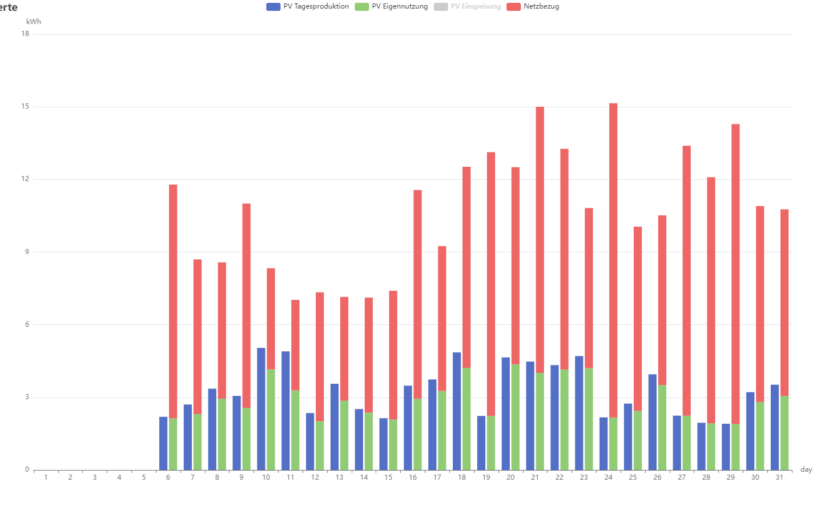The height and width of the screenshot is (510, 825).
Task: Toggle the PV Eigennutzung legend series
Action: pyautogui.click(x=392, y=6)
